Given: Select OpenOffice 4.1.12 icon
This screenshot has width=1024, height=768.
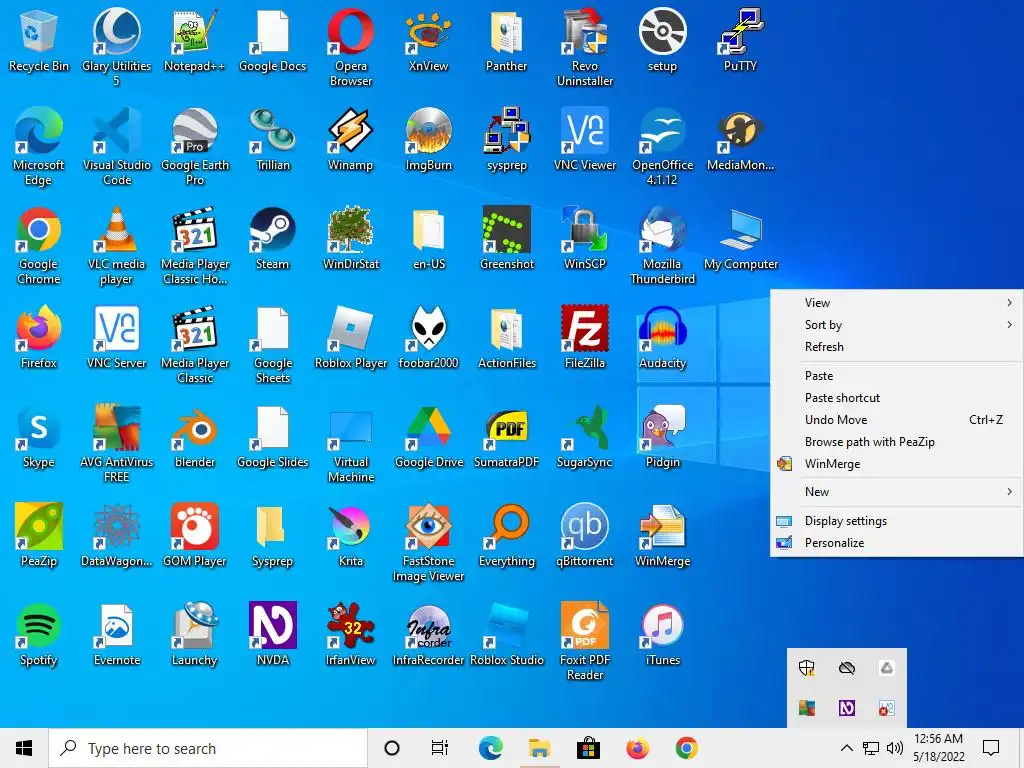Looking at the screenshot, I should coord(662,146).
